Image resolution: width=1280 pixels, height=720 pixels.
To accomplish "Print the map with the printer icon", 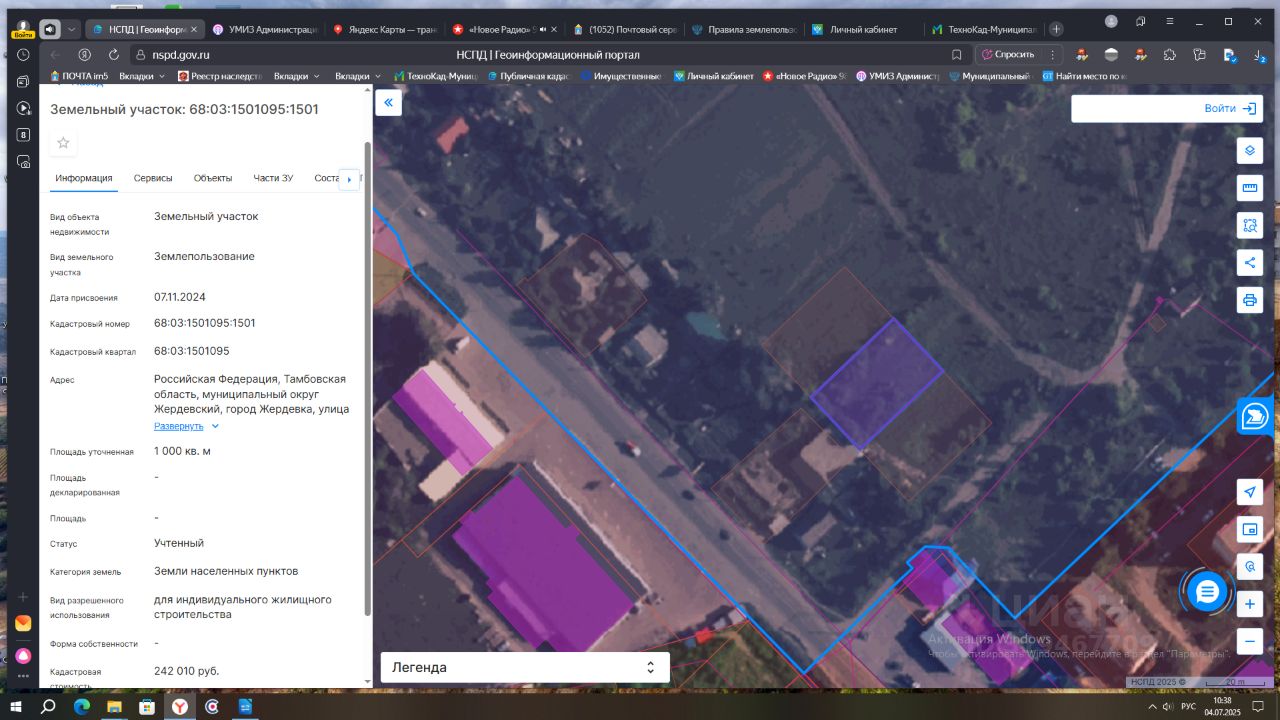I will pyautogui.click(x=1249, y=299).
